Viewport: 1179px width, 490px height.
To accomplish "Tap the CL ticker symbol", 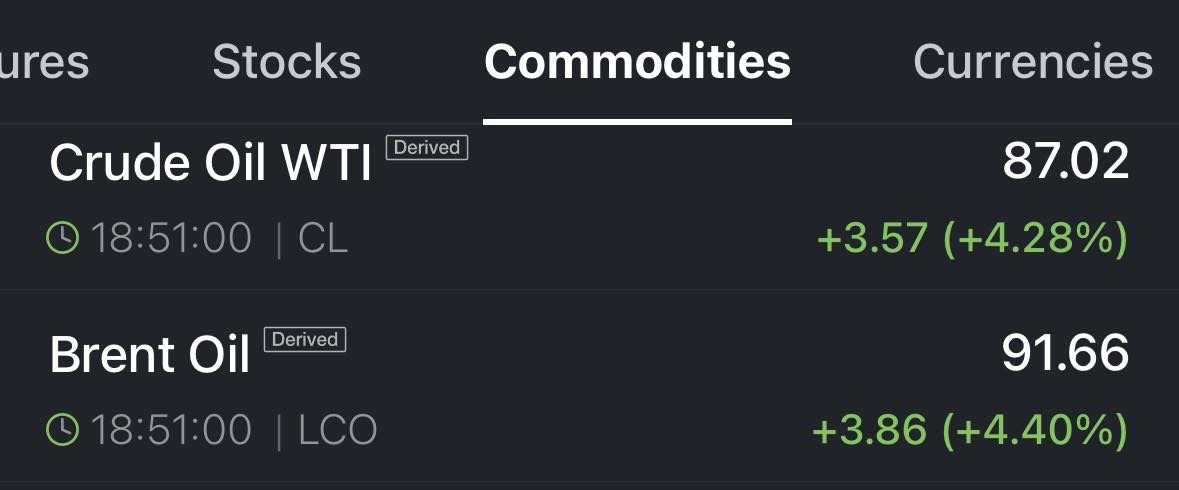I will tap(323, 239).
